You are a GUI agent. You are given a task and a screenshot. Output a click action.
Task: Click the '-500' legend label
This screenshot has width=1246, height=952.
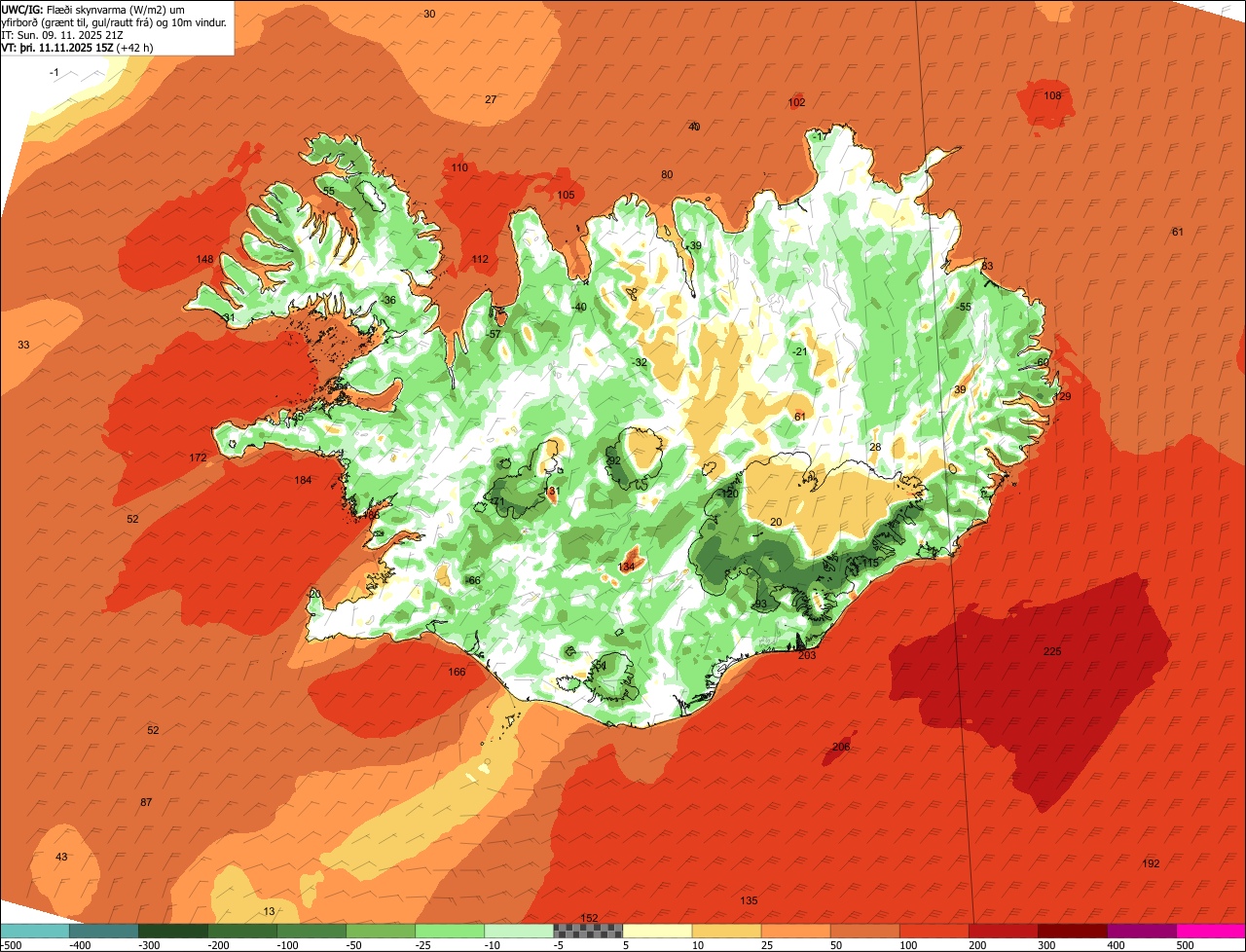click(x=12, y=945)
